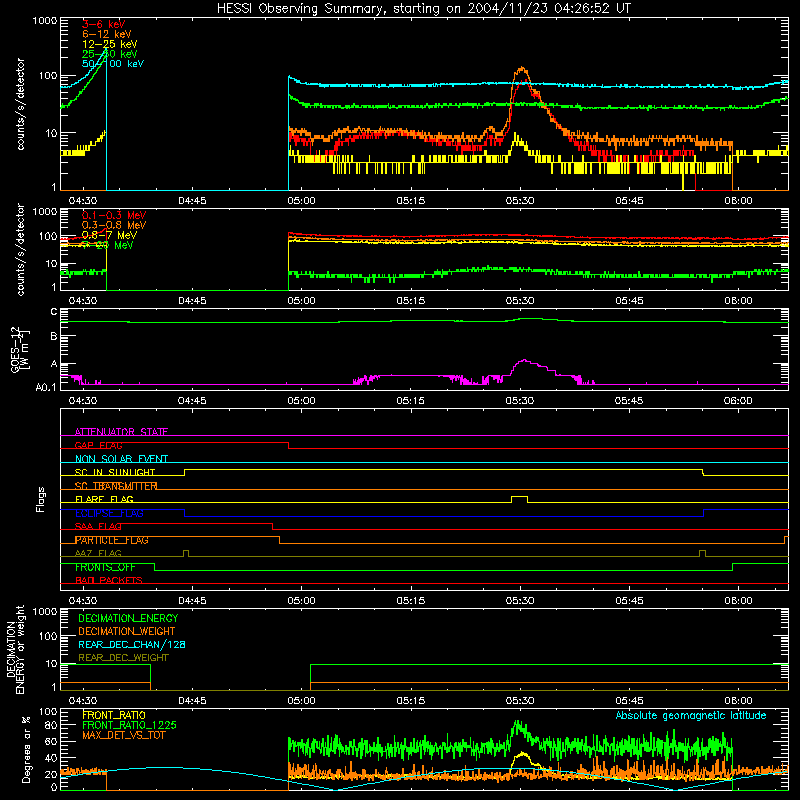Click the AAZ_FLAG label

(x=98, y=553)
